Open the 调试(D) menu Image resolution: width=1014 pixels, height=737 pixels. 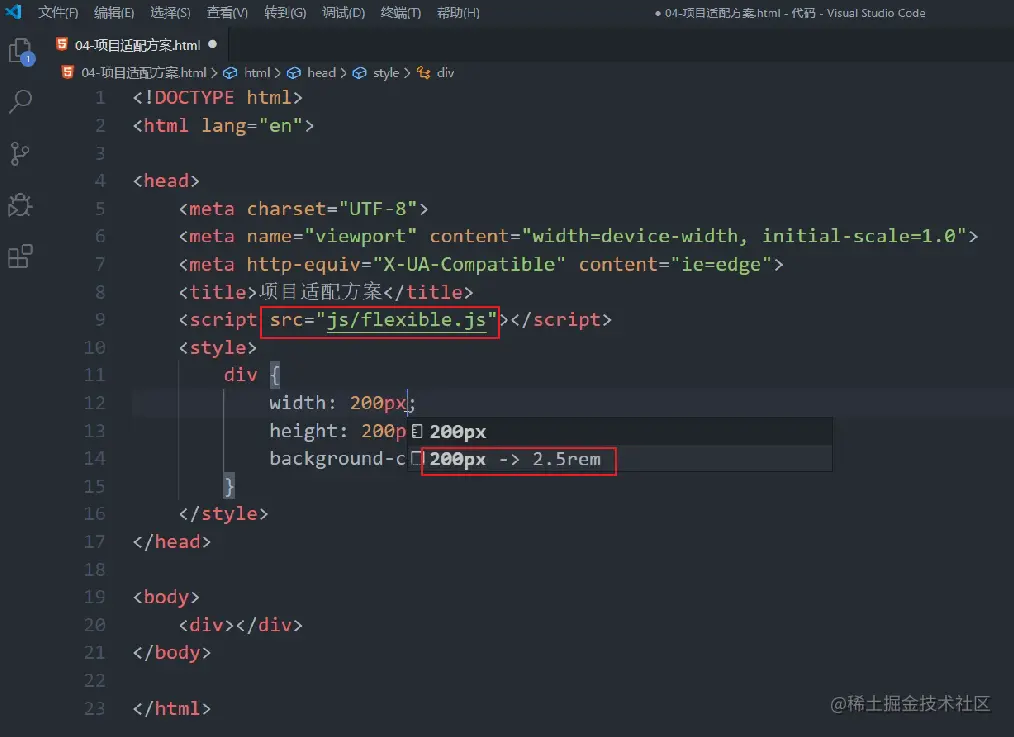343,13
